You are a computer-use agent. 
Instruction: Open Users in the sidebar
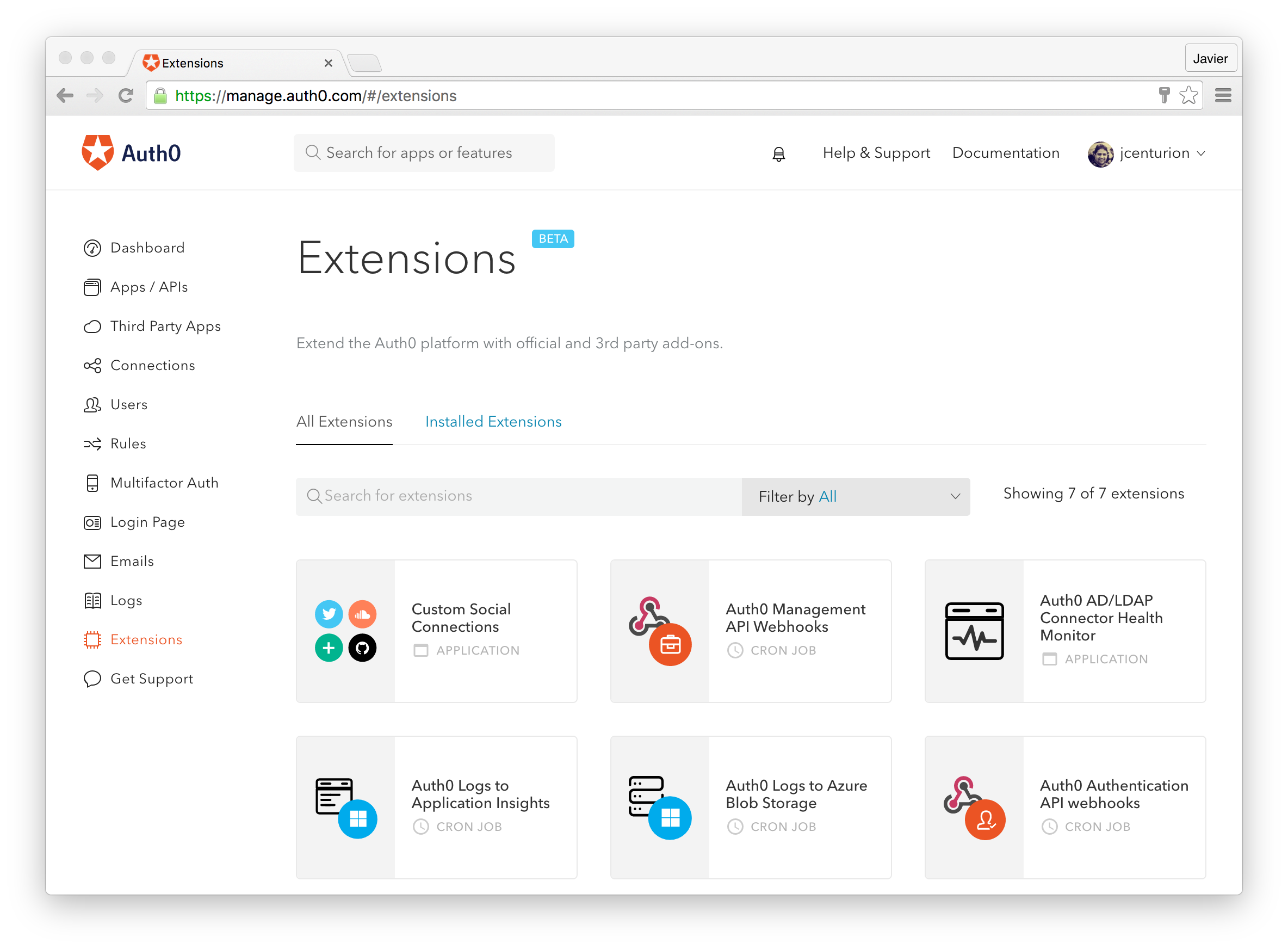(128, 404)
